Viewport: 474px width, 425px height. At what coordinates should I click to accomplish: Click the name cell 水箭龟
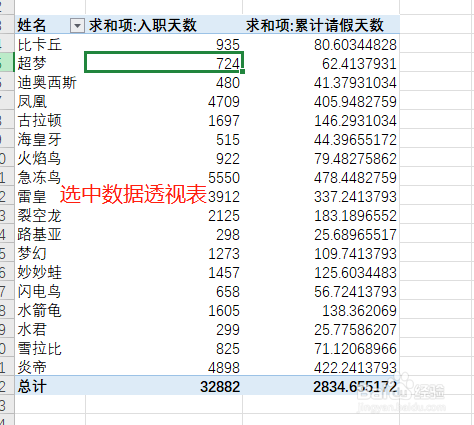50,310
